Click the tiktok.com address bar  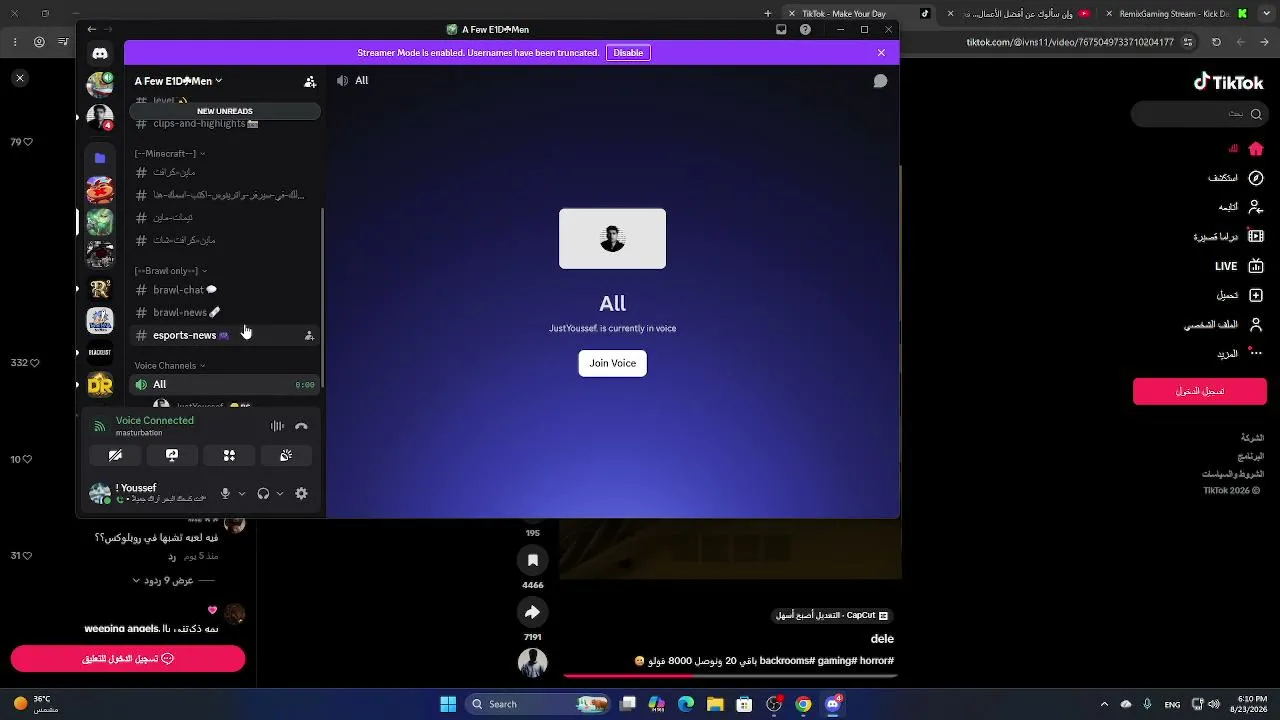click(x=1070, y=42)
